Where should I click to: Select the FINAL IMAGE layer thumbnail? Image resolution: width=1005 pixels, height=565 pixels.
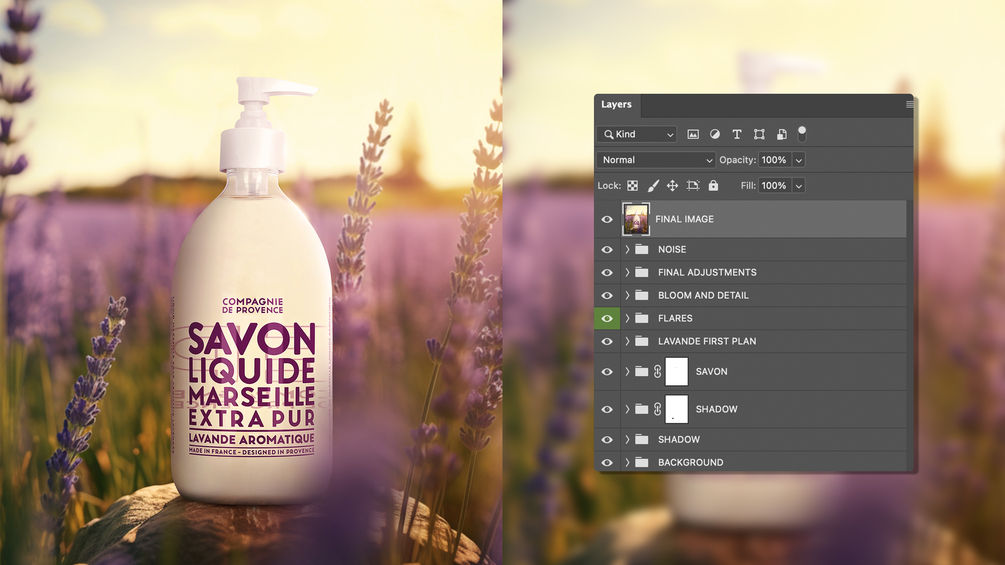tap(636, 219)
